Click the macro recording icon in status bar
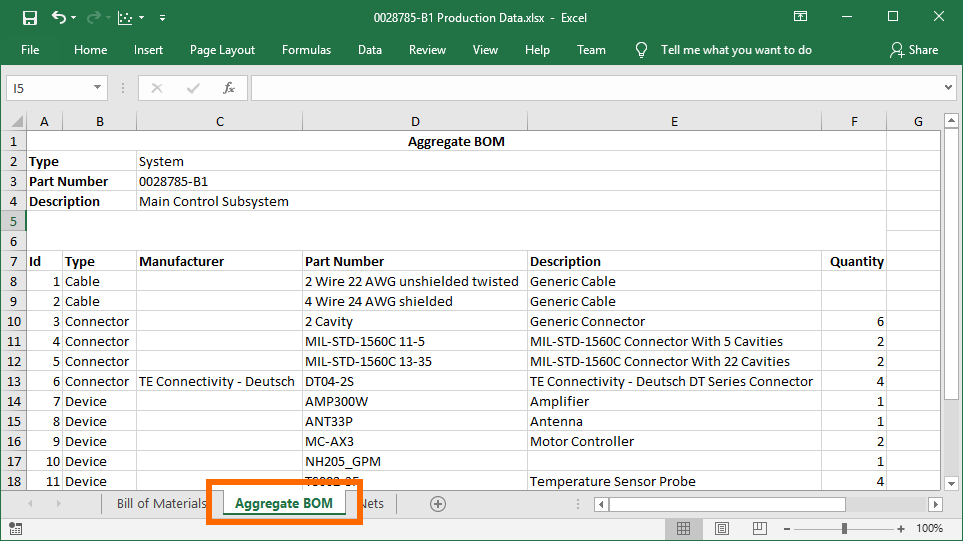963x541 pixels. point(16,528)
